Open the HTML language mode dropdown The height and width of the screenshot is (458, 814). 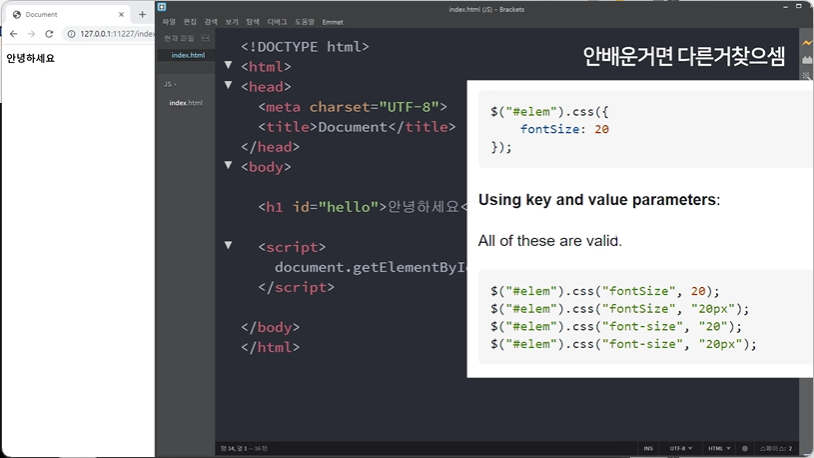719,448
